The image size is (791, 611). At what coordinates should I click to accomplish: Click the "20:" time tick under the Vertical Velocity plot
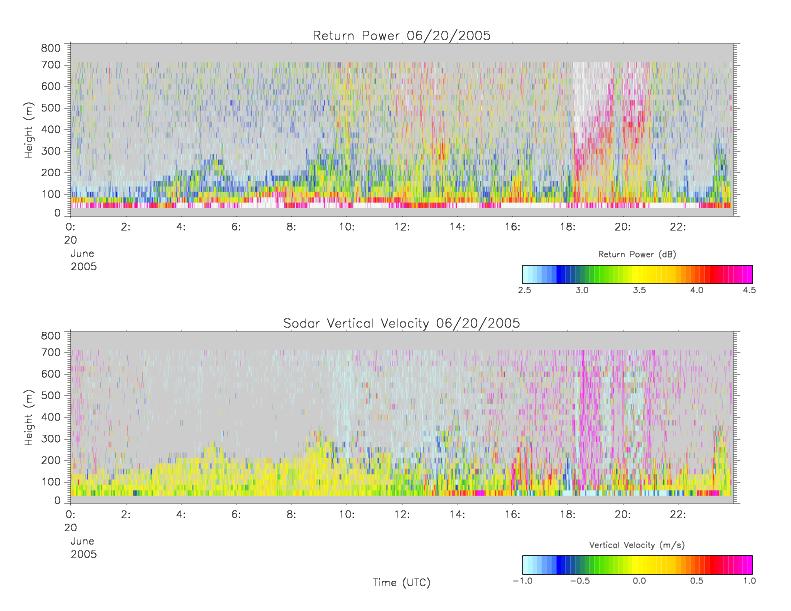[623, 514]
